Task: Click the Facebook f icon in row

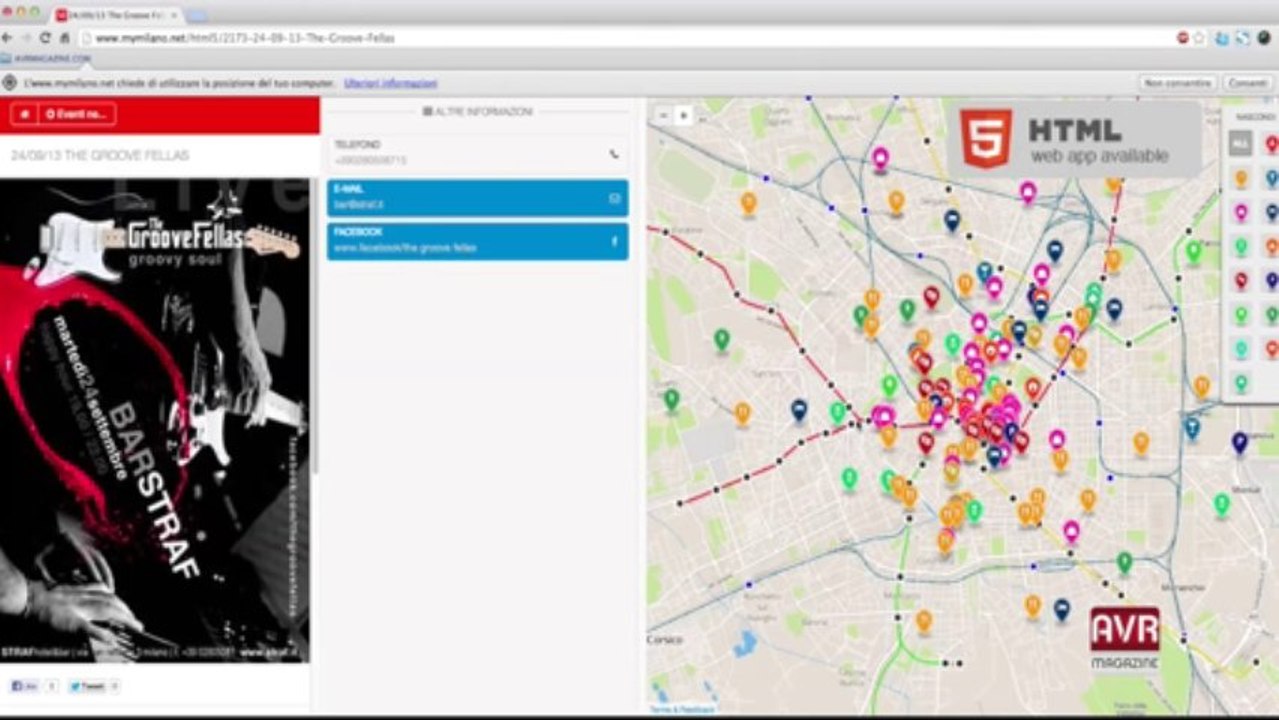Action: pyautogui.click(x=614, y=241)
